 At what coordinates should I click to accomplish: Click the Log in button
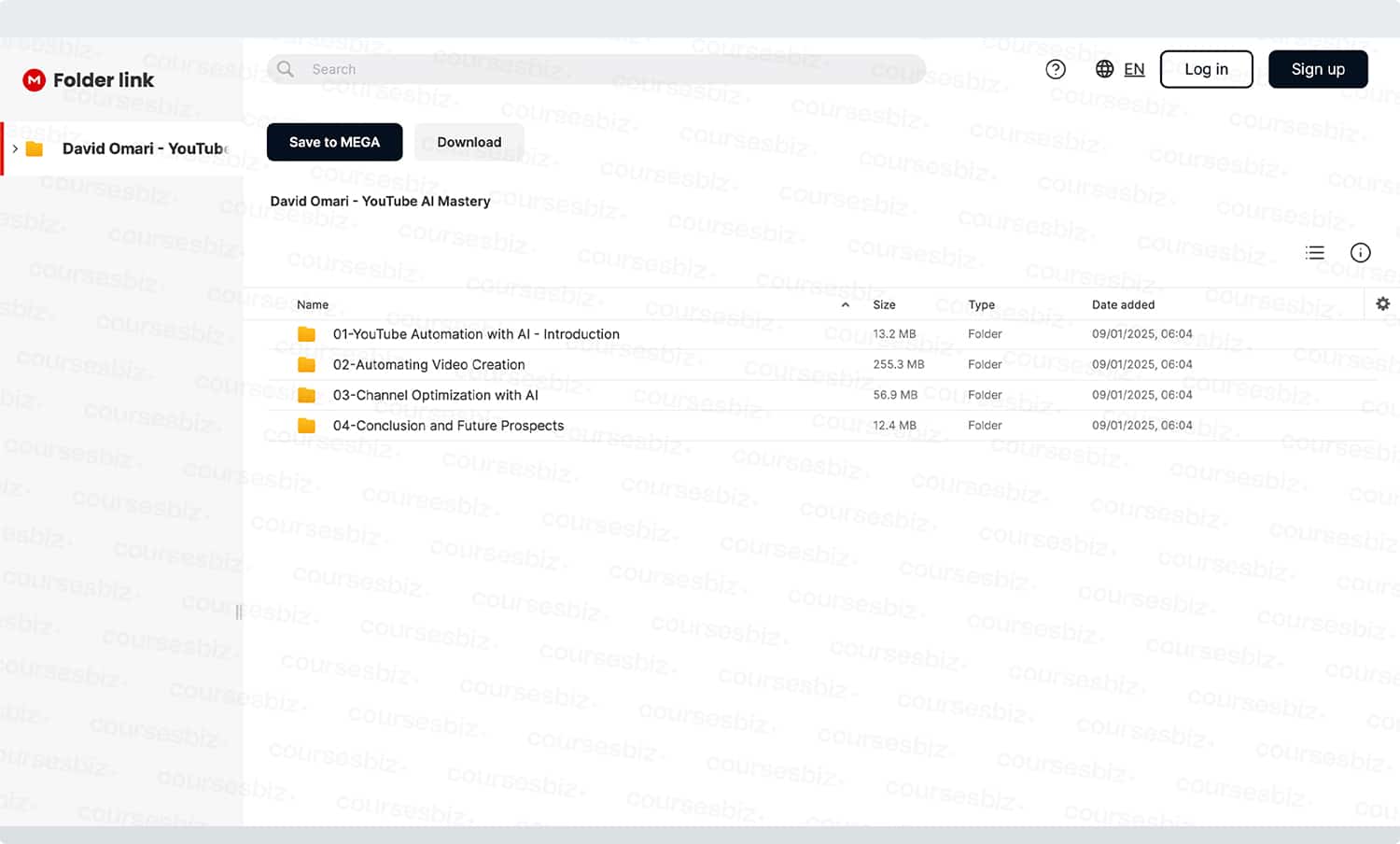[x=1206, y=69]
